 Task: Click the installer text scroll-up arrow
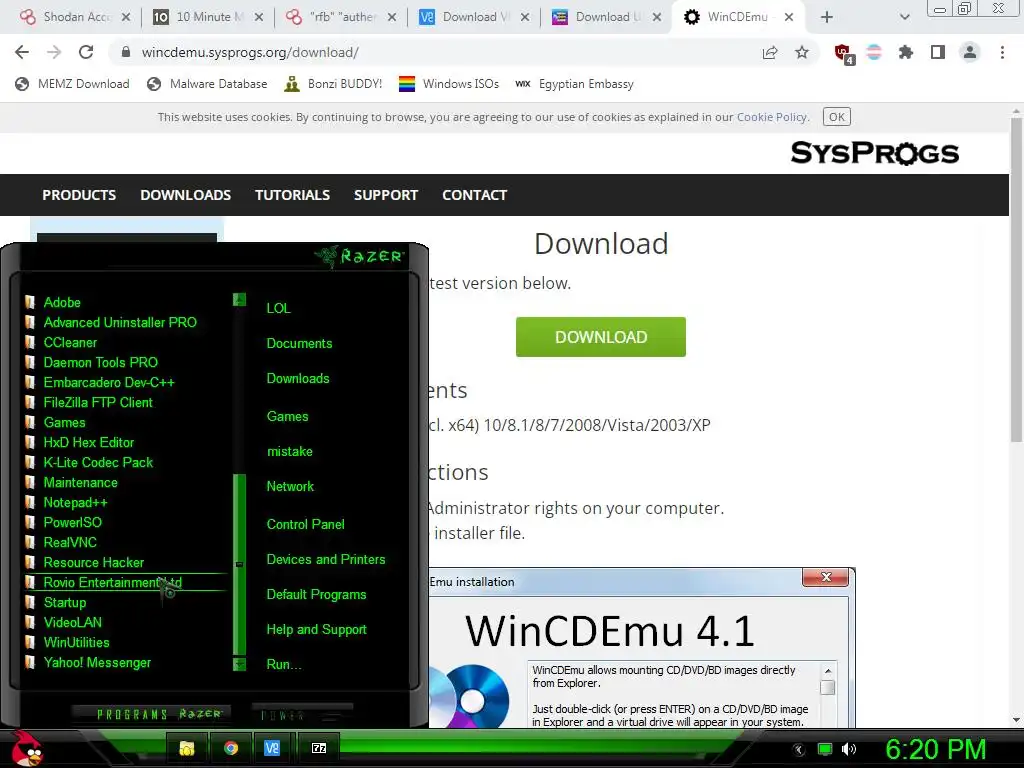tap(827, 671)
